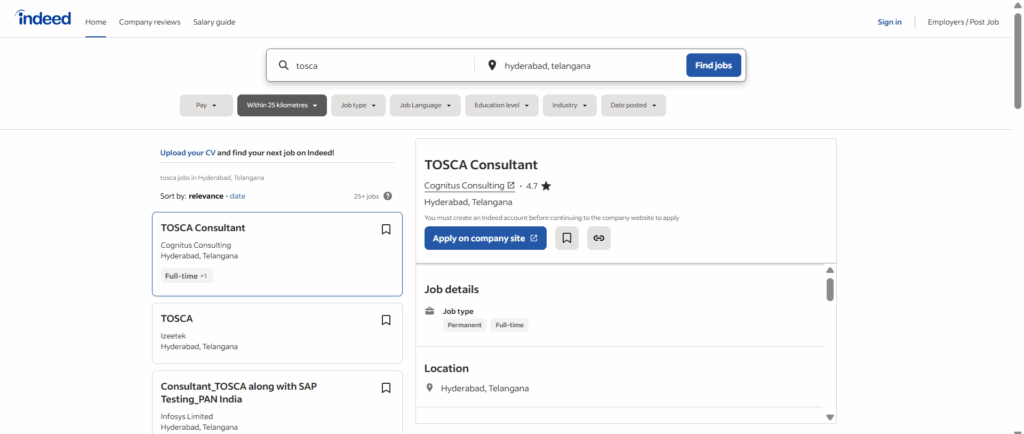Click the location pin icon in search bar

492,65
